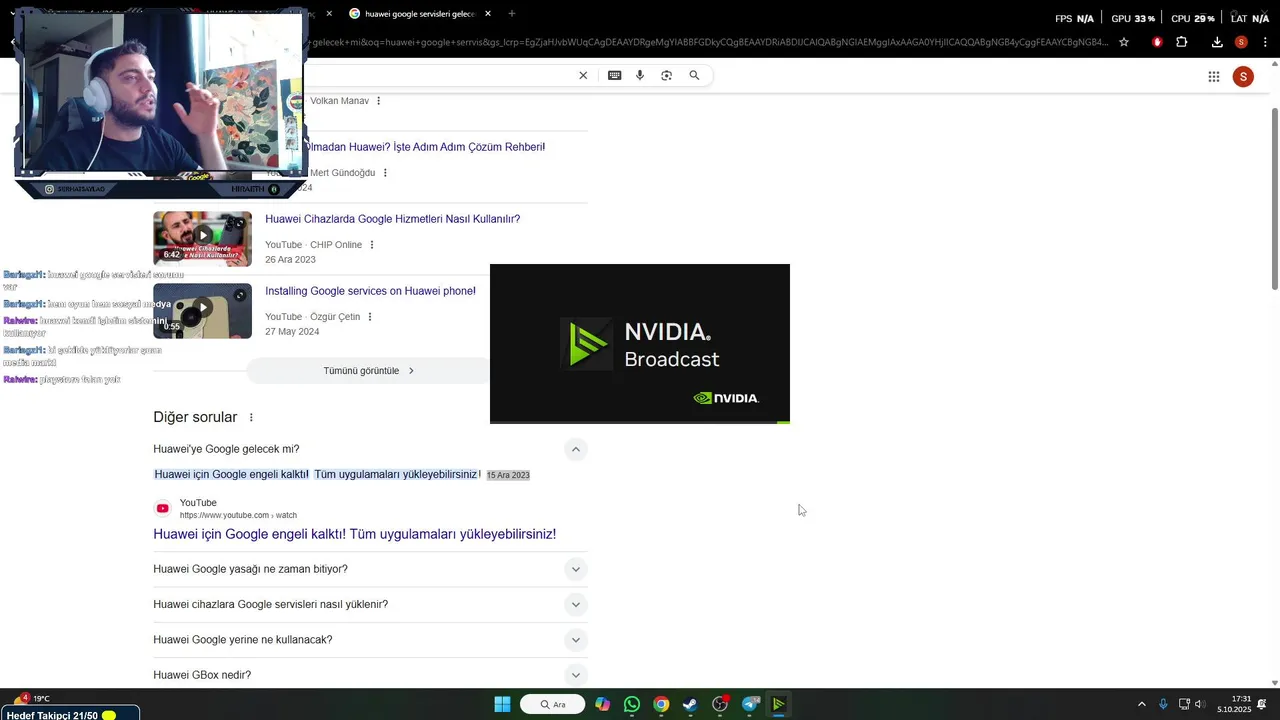Open a new browser tab
The width and height of the screenshot is (1280, 720).
tap(512, 14)
